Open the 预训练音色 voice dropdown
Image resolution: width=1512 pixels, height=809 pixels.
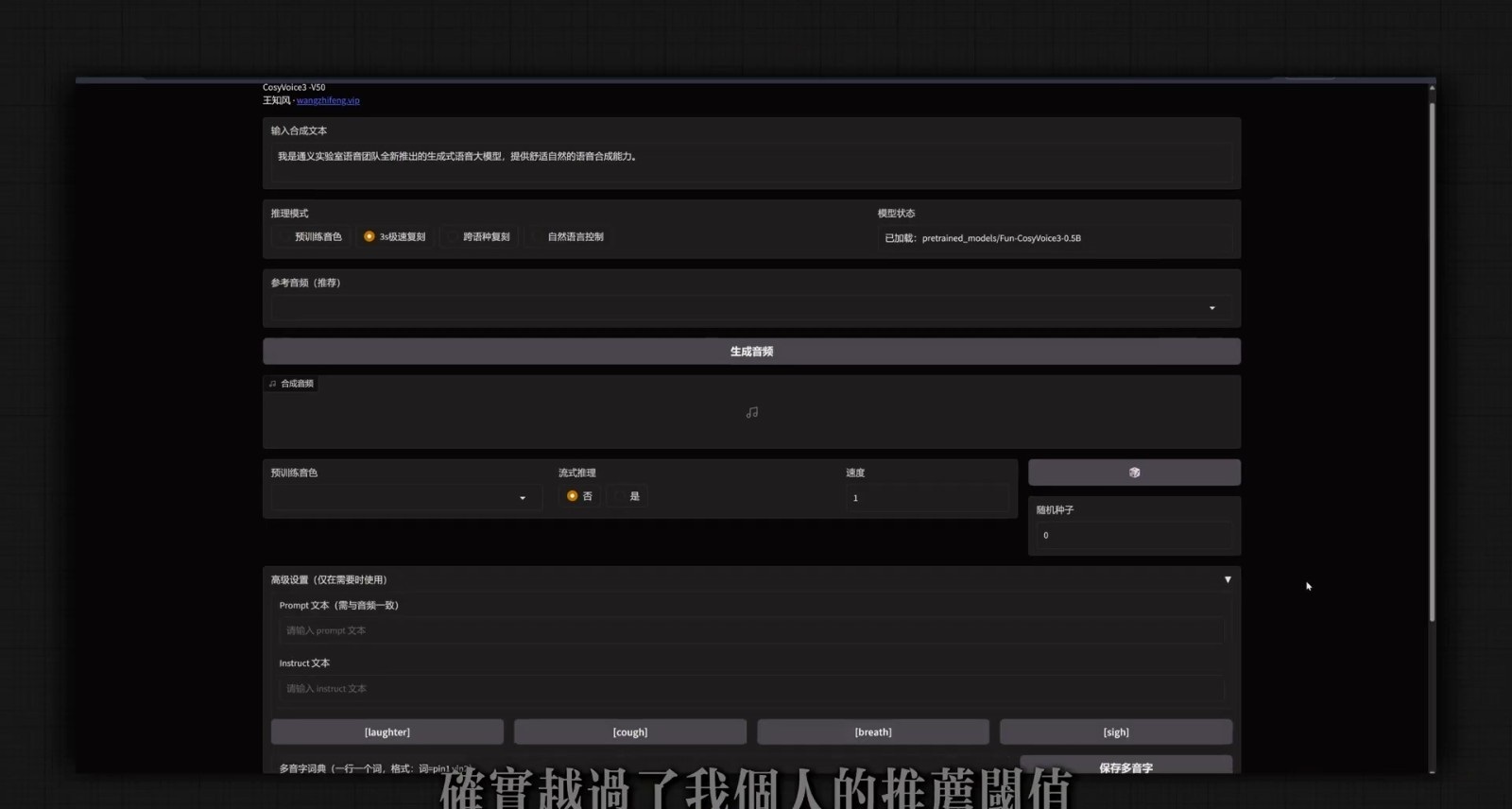click(x=406, y=498)
